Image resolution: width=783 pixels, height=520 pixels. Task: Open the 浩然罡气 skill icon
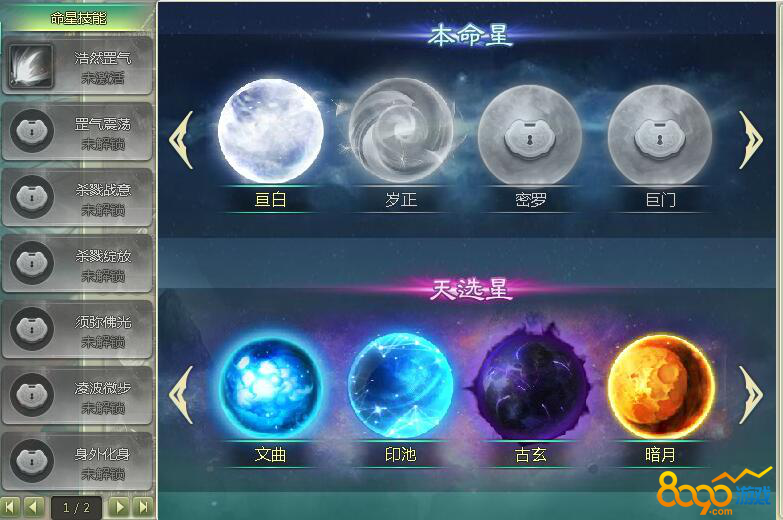tap(30, 66)
